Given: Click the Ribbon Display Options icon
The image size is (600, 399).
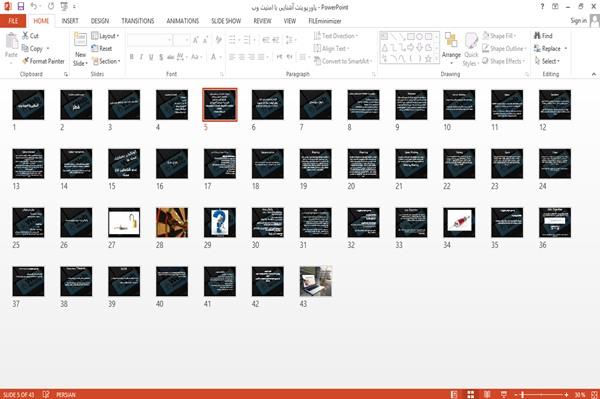Looking at the screenshot, I should (555, 7).
